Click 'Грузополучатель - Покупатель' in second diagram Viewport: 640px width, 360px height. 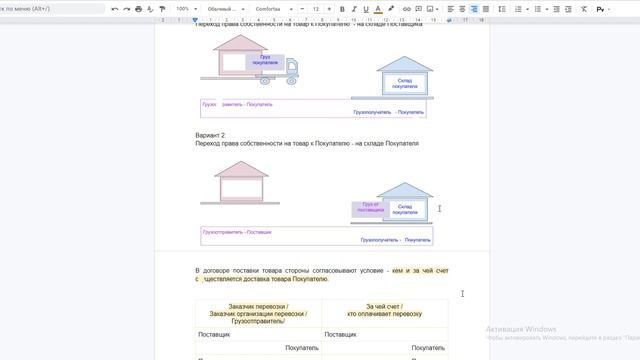(x=395, y=240)
